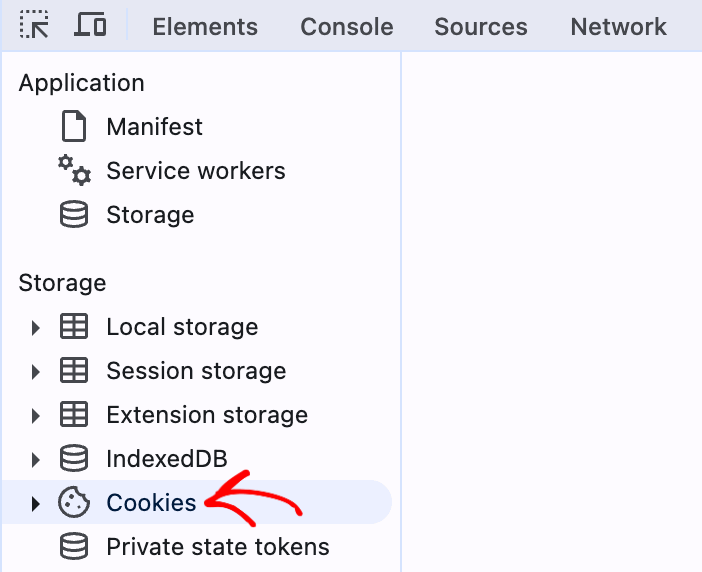Expand the Session storage tree arrow

point(35,371)
